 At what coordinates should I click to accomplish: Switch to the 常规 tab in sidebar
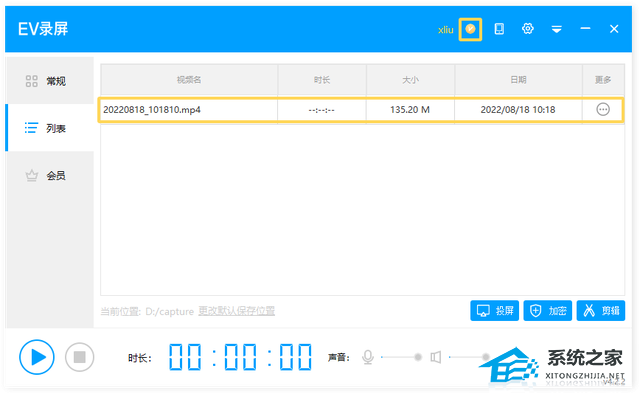pyautogui.click(x=50, y=81)
